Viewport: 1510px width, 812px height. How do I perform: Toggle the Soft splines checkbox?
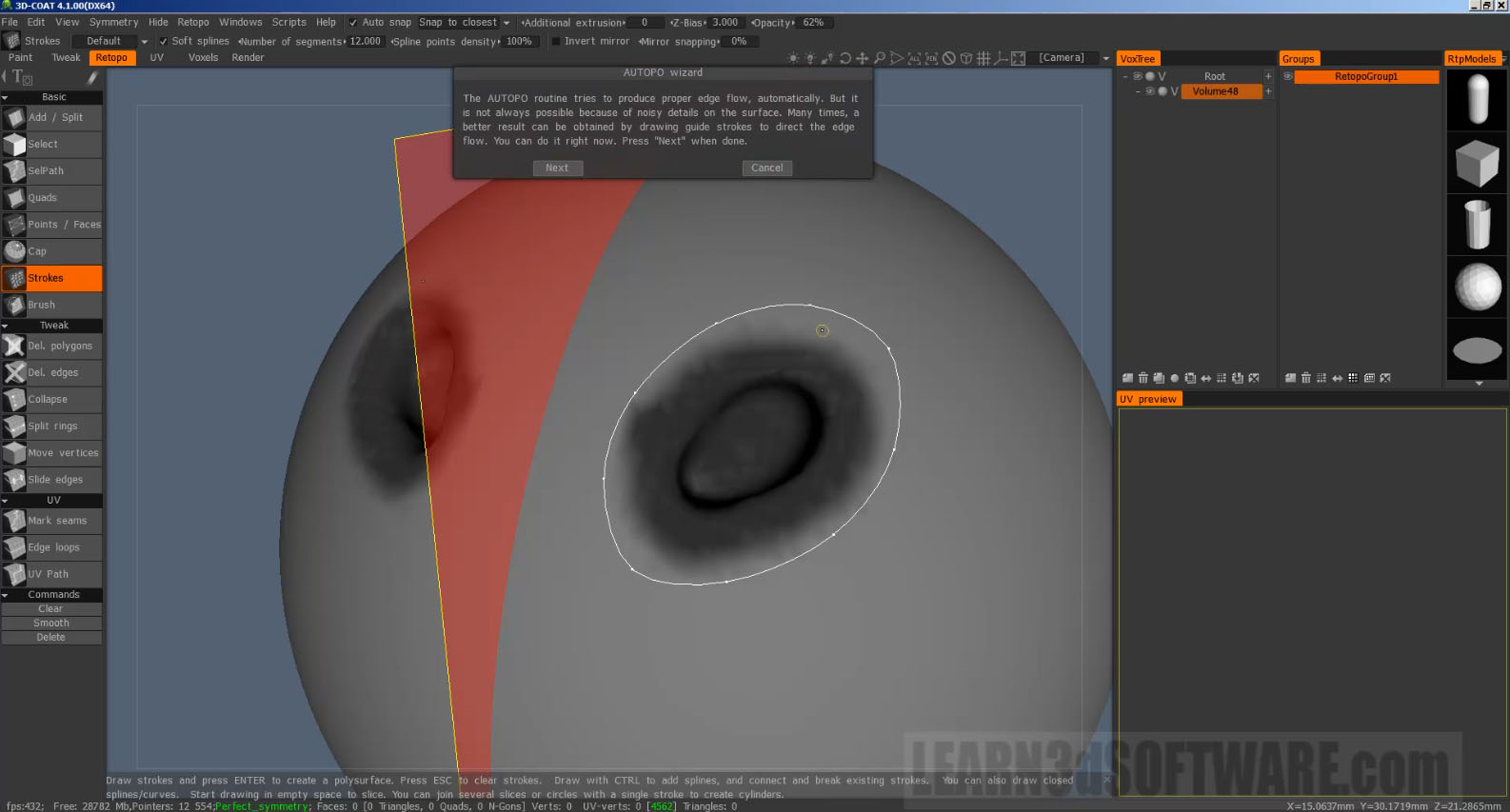pyautogui.click(x=163, y=41)
